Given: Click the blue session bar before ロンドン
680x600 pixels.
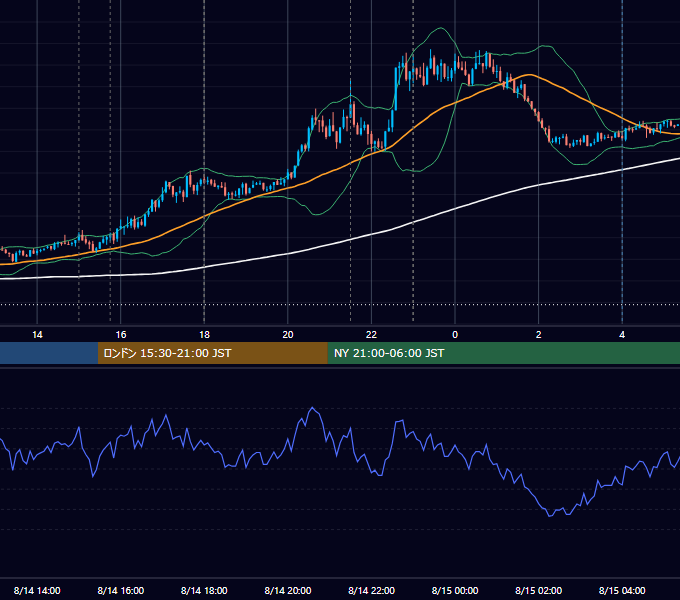Looking at the screenshot, I should pos(49,353).
